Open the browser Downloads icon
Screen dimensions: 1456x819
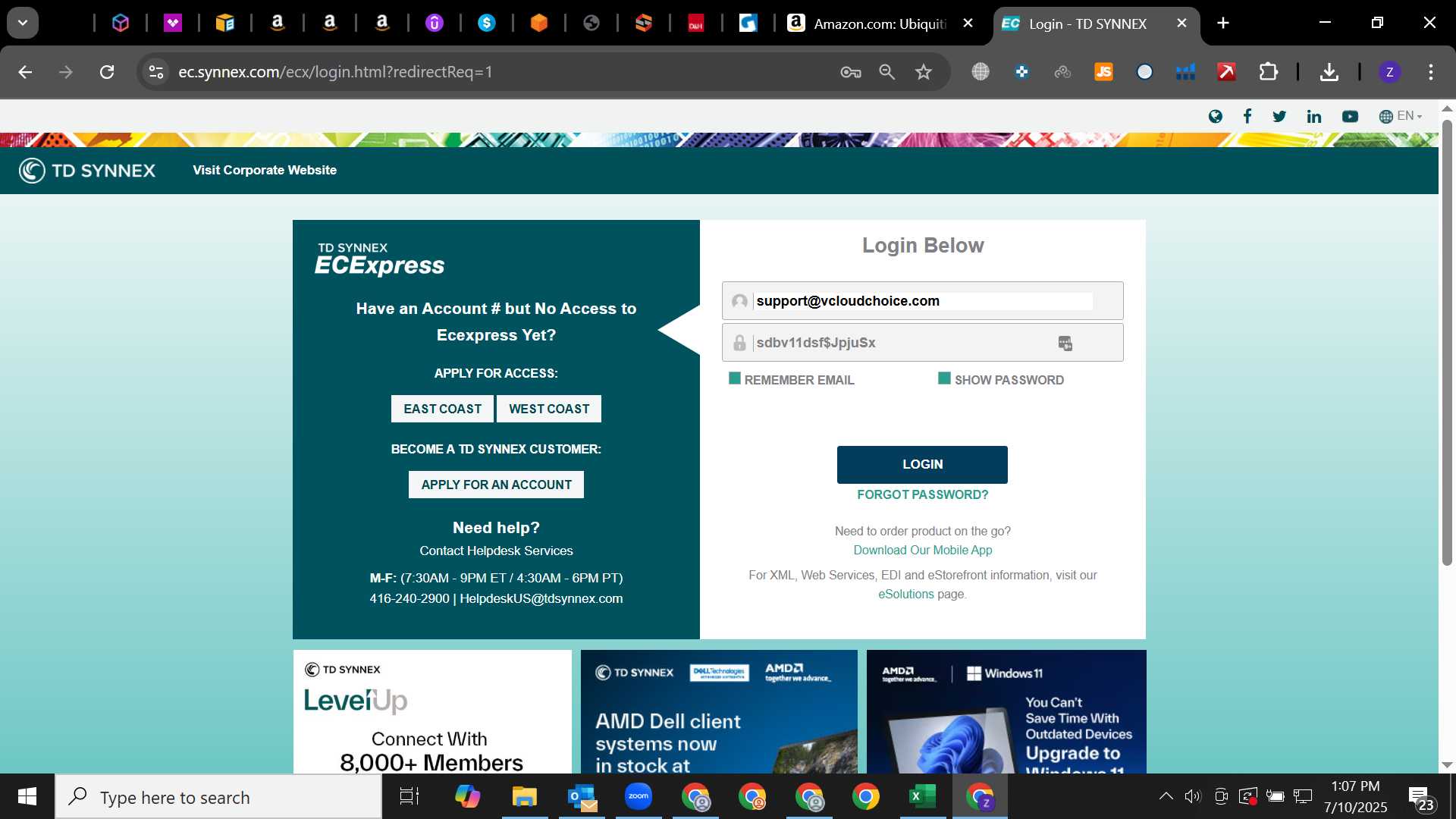click(1329, 72)
